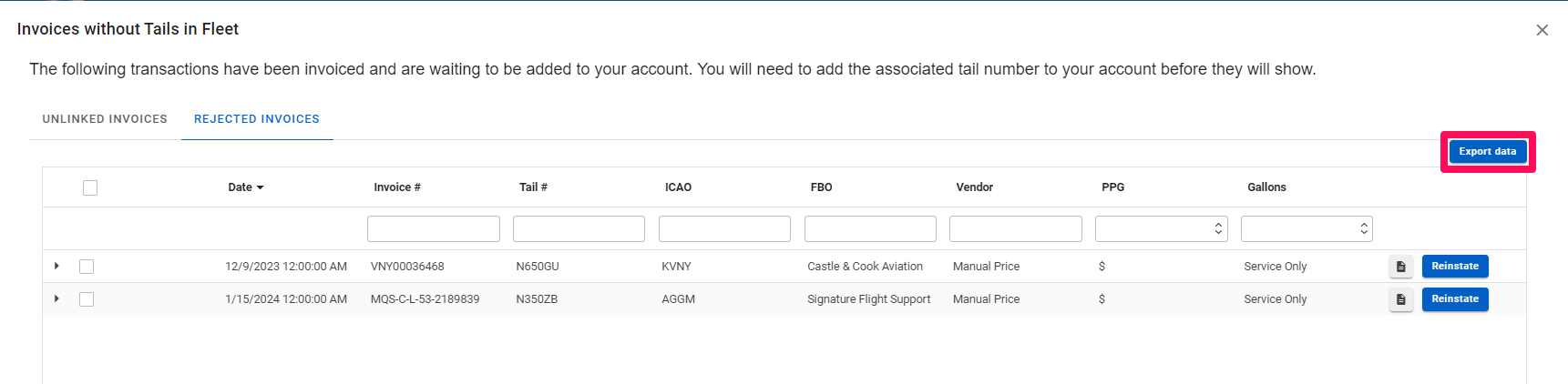
Task: Reinstate the Signature Flight Support invoice
Action: [x=1454, y=299]
